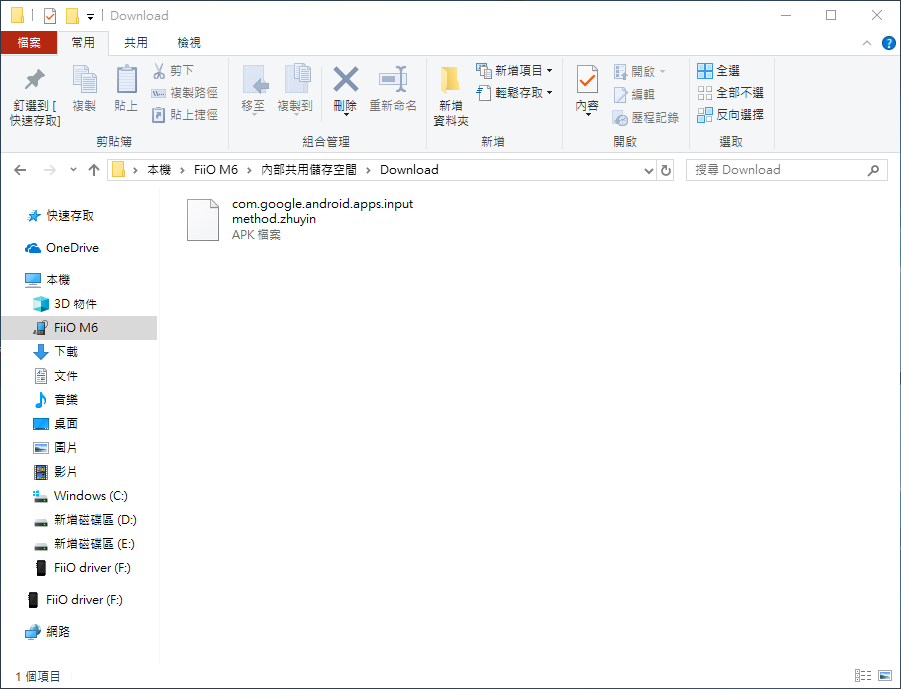Expand the Properties (內容) dropdown arrow
This screenshot has width=901, height=689.
click(x=587, y=114)
